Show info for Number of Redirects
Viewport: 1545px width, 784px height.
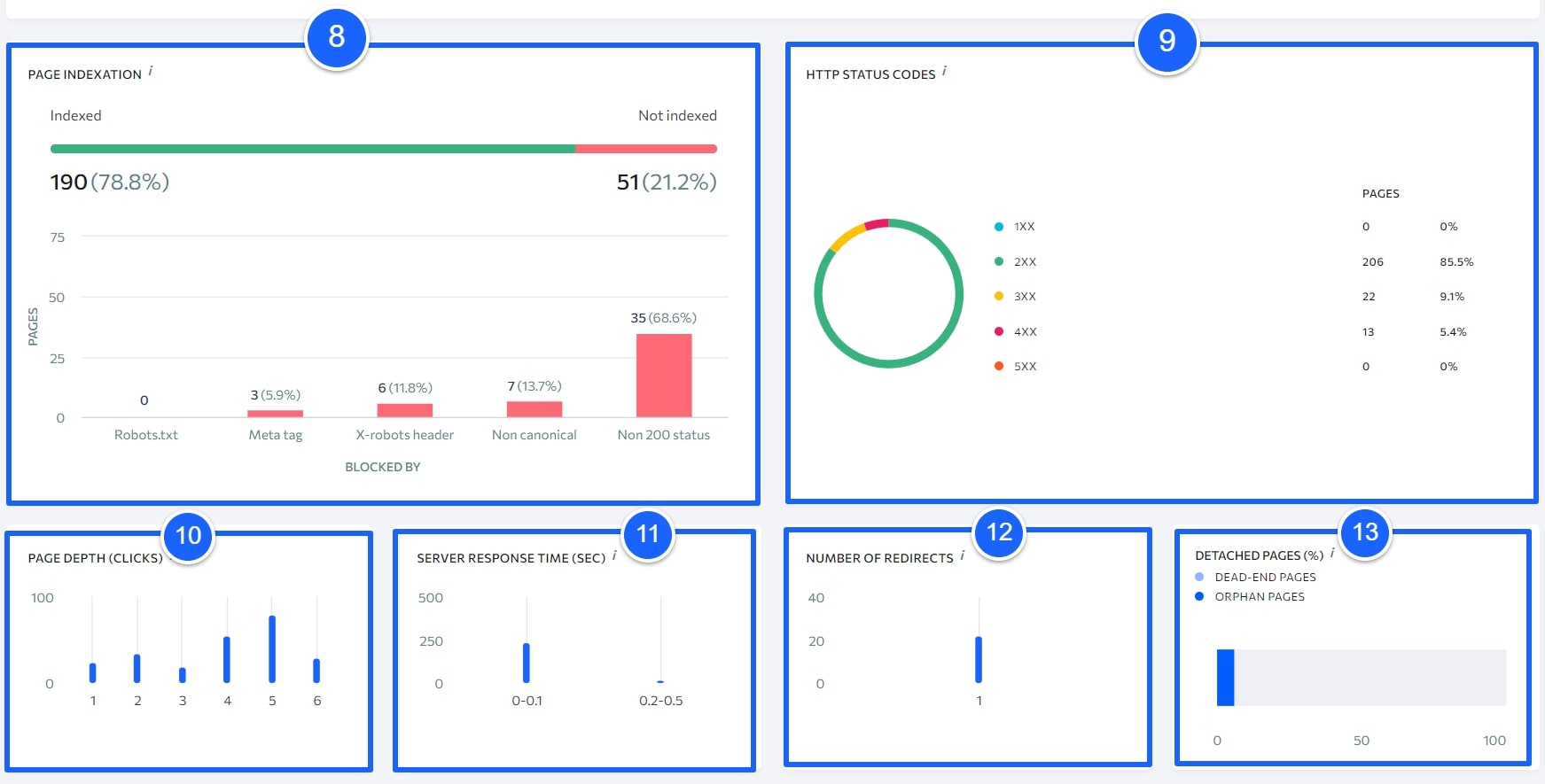[x=962, y=555]
